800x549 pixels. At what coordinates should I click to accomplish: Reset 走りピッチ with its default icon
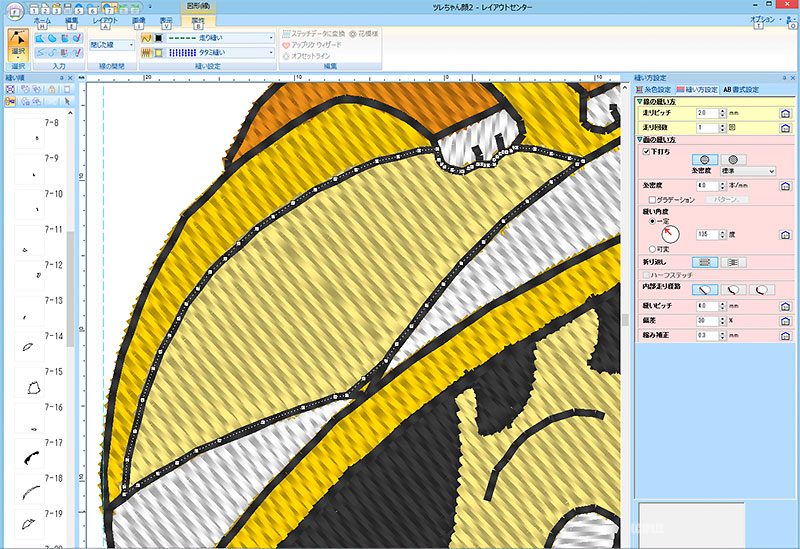785,113
